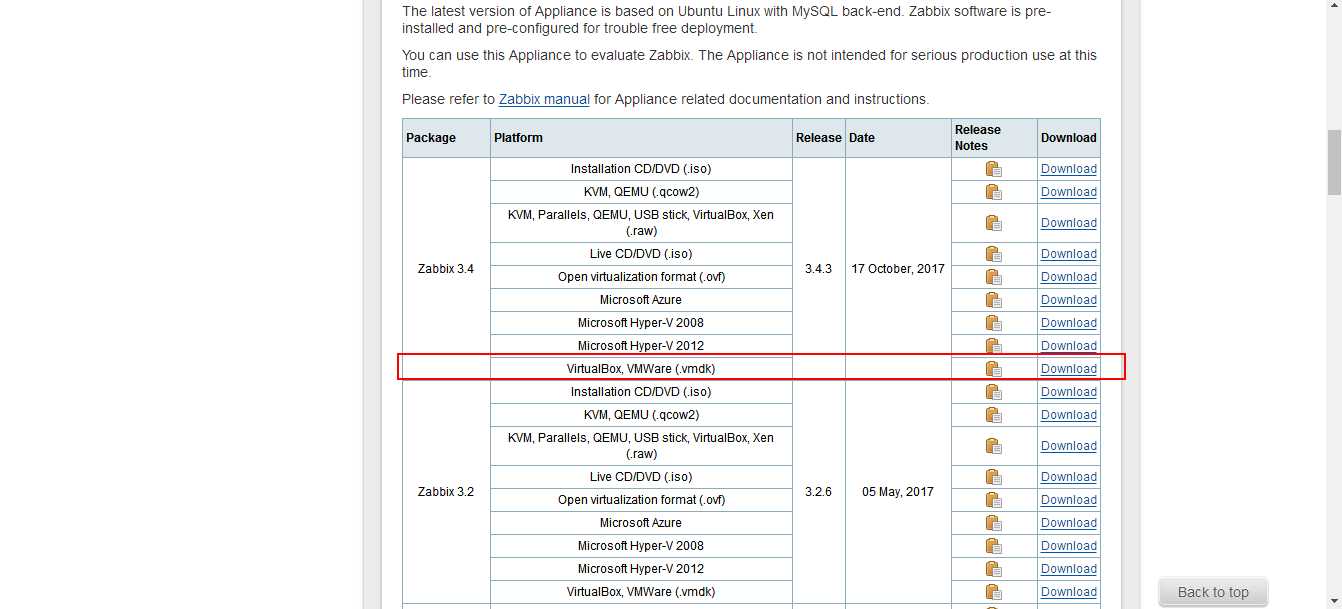Download Zabbix 3.2 Microsoft Hyper-V 2012
Viewport: 1342px width, 609px height.
click(1068, 569)
